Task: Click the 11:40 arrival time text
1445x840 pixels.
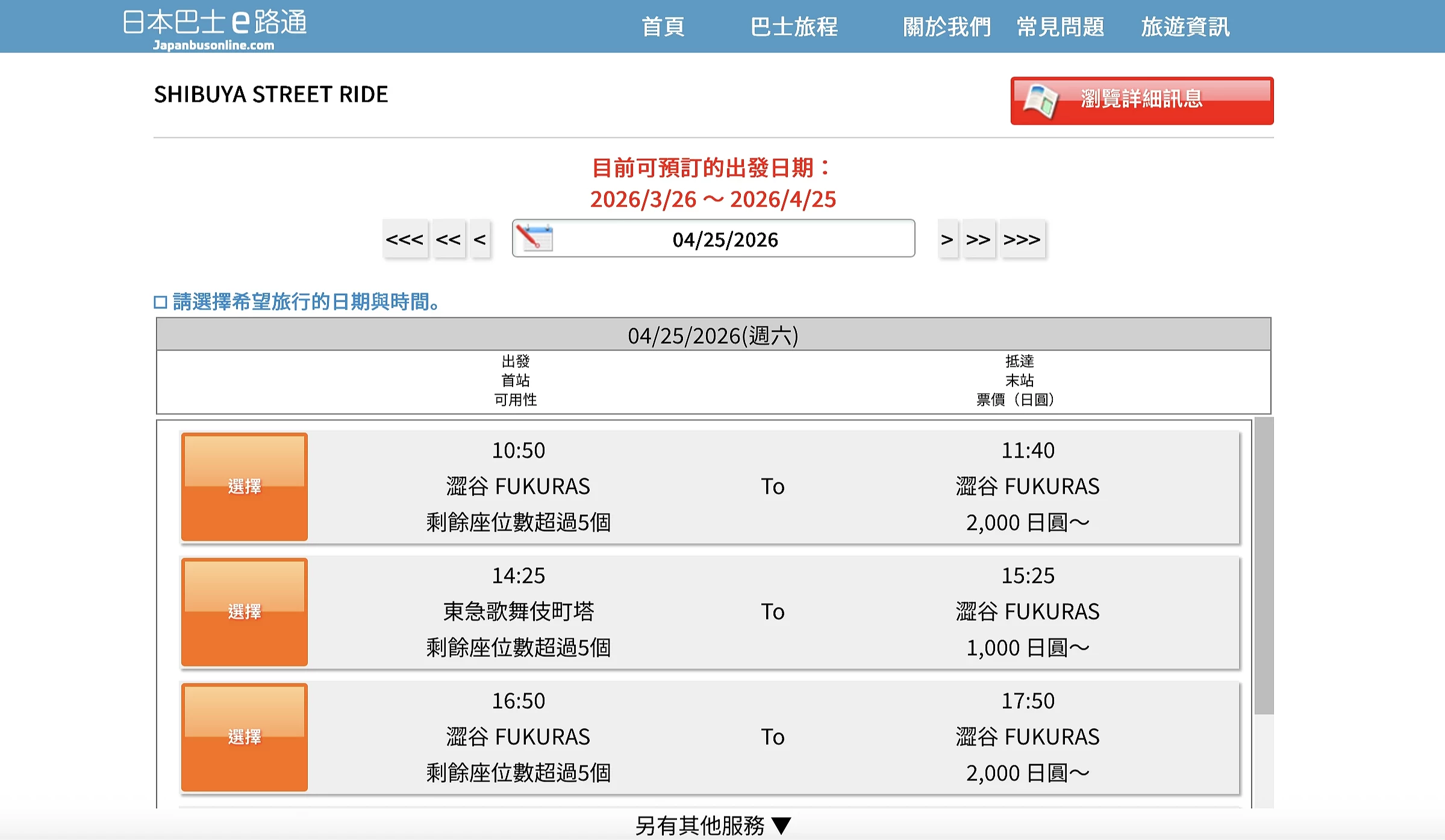Action: 1028,450
